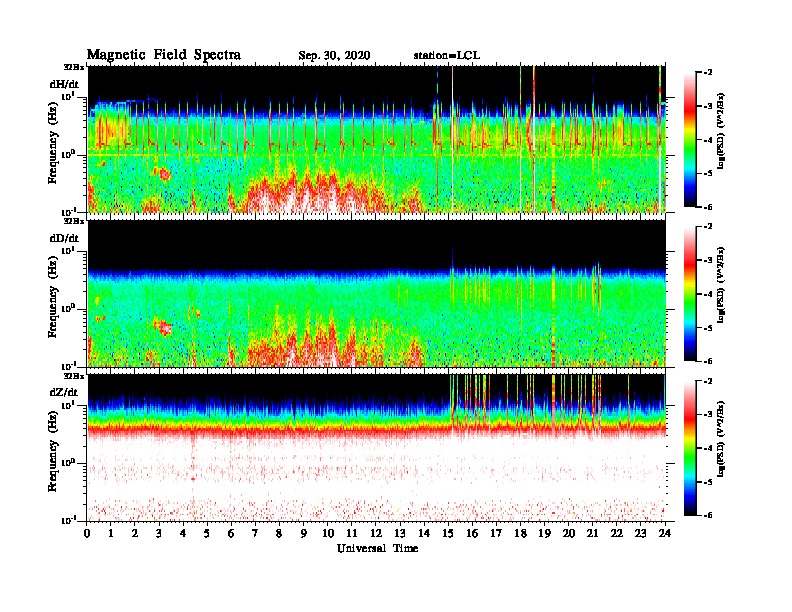Screen dimensions: 792x612
Task: Select the date text "Sep. 30, 2020"
Action: (334, 56)
